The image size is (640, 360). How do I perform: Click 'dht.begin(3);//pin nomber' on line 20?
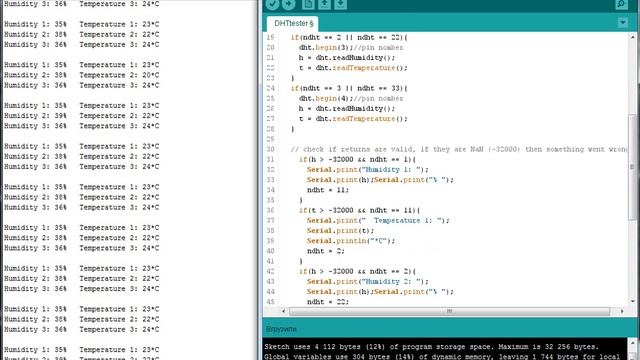(x=351, y=47)
